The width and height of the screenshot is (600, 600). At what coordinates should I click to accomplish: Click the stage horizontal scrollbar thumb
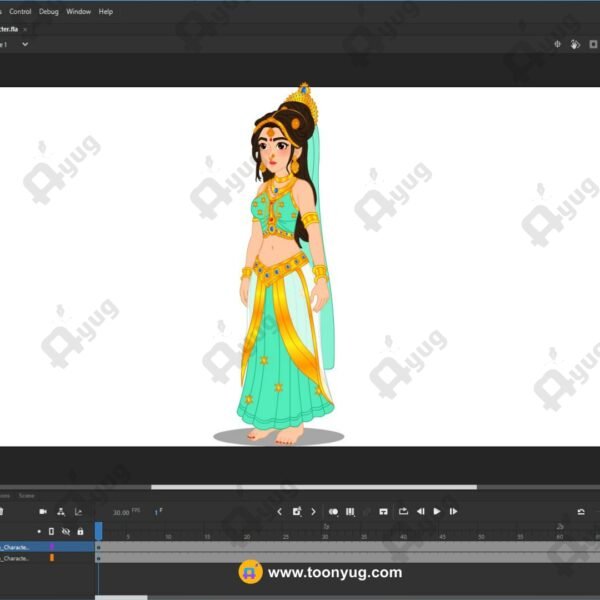(314, 487)
